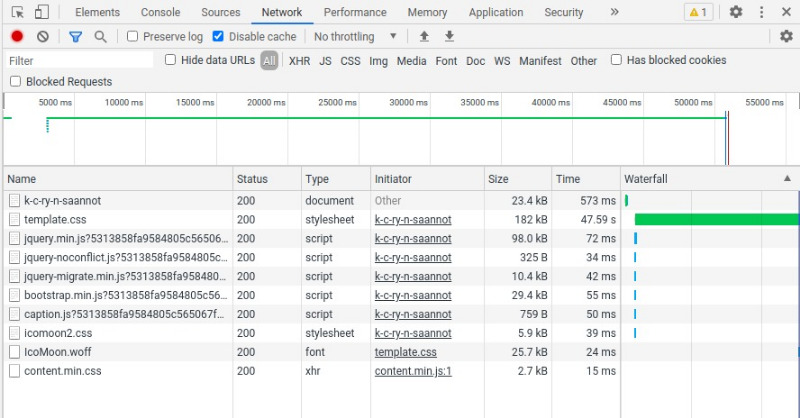The image size is (800, 418).
Task: Click the inspect element picker icon
Action: [17, 12]
